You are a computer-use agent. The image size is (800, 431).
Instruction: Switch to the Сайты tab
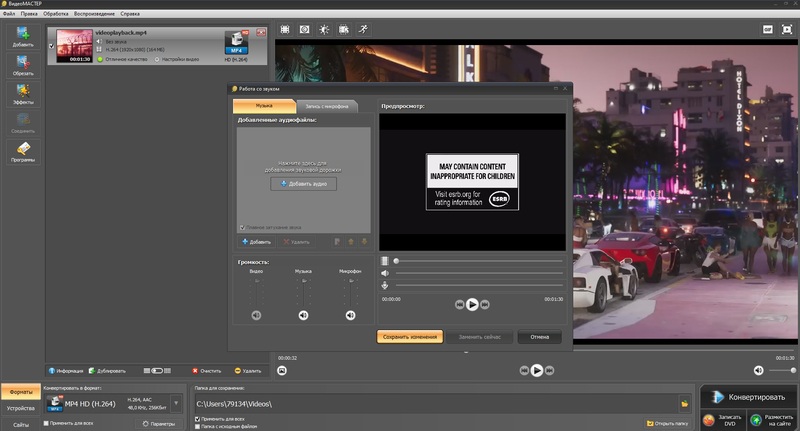(21, 424)
